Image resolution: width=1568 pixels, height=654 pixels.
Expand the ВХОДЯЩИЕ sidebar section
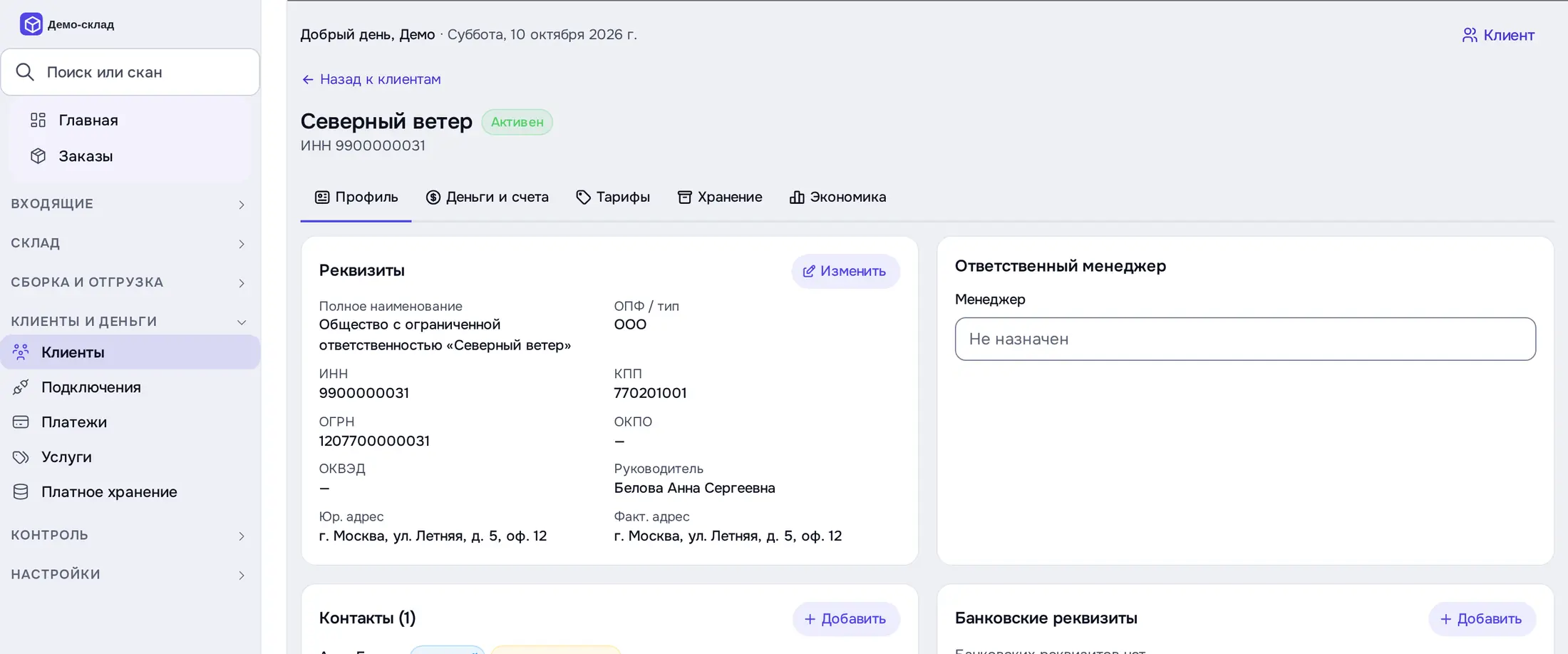(x=130, y=204)
